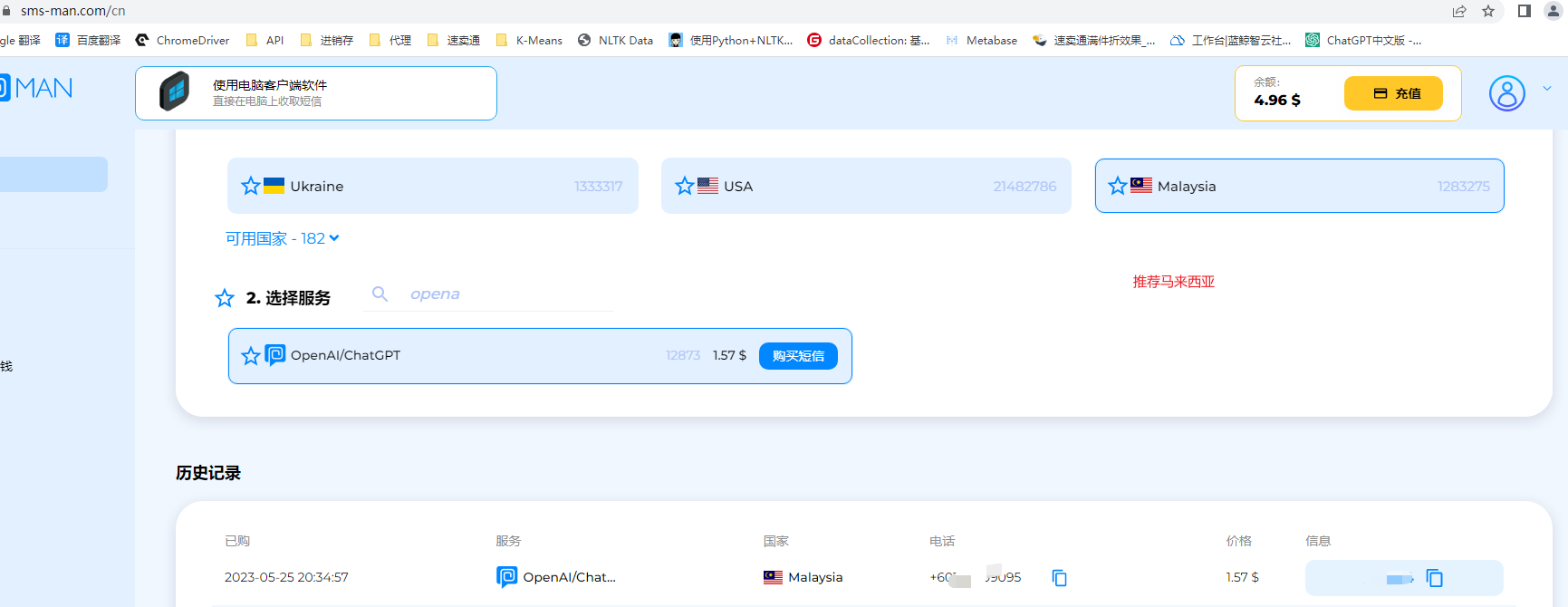1568x607 pixels.
Task: Copy the SMS code in 信息 column
Action: [x=1435, y=578]
